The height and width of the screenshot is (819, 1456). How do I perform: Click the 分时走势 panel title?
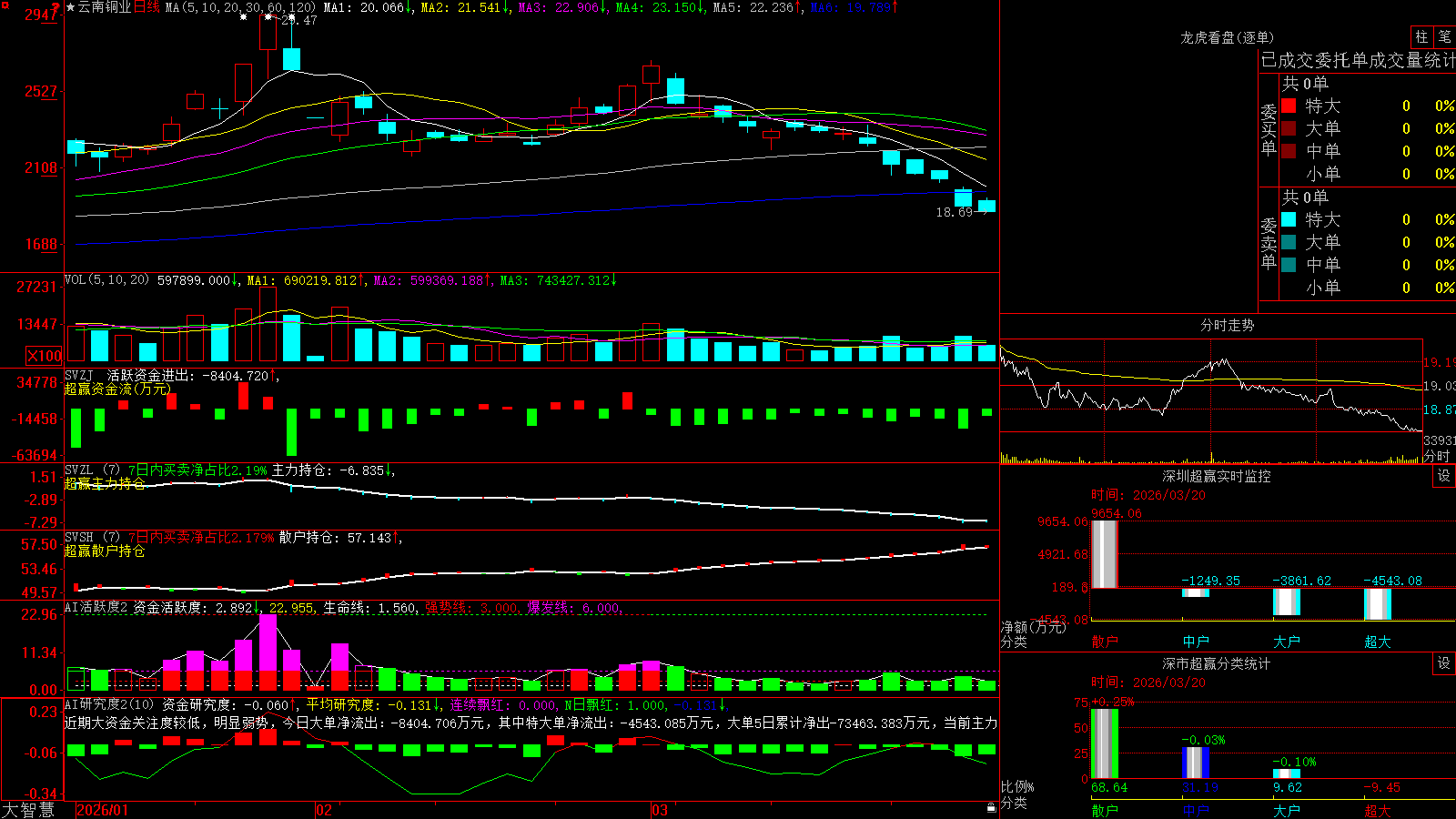1228,325
